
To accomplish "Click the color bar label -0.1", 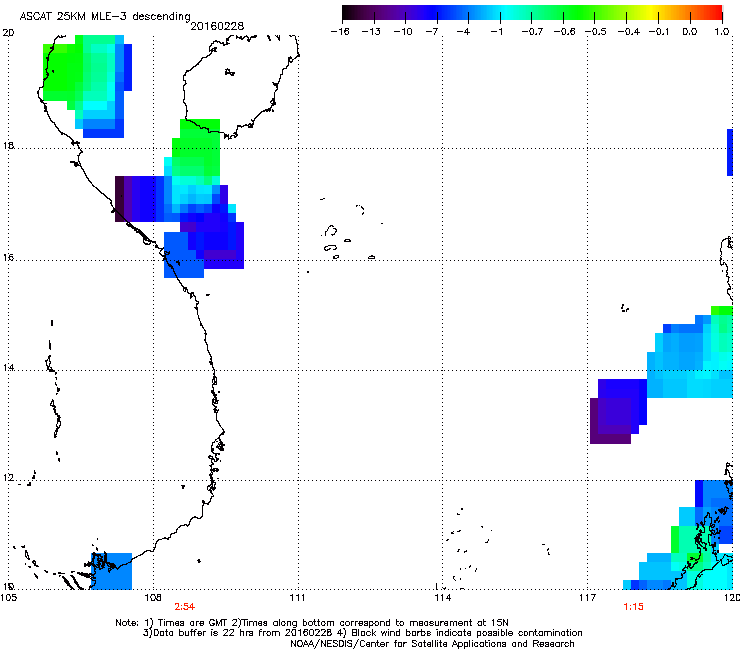I will tap(659, 32).
